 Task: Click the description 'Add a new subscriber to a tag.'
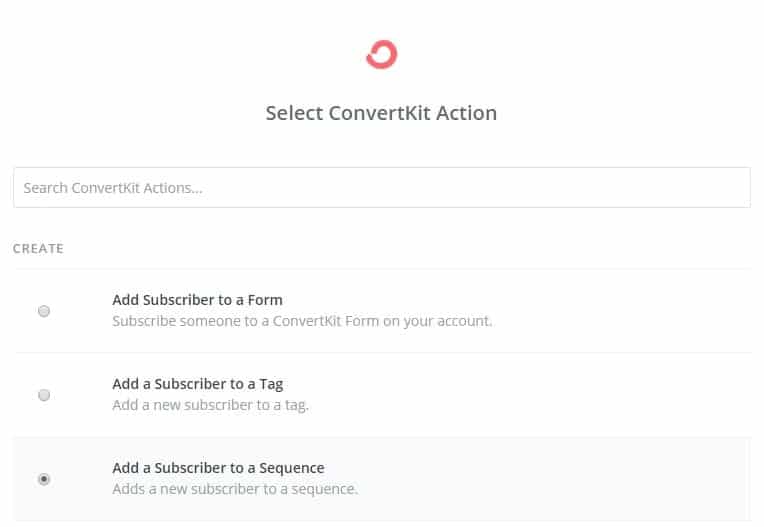pyautogui.click(x=210, y=405)
